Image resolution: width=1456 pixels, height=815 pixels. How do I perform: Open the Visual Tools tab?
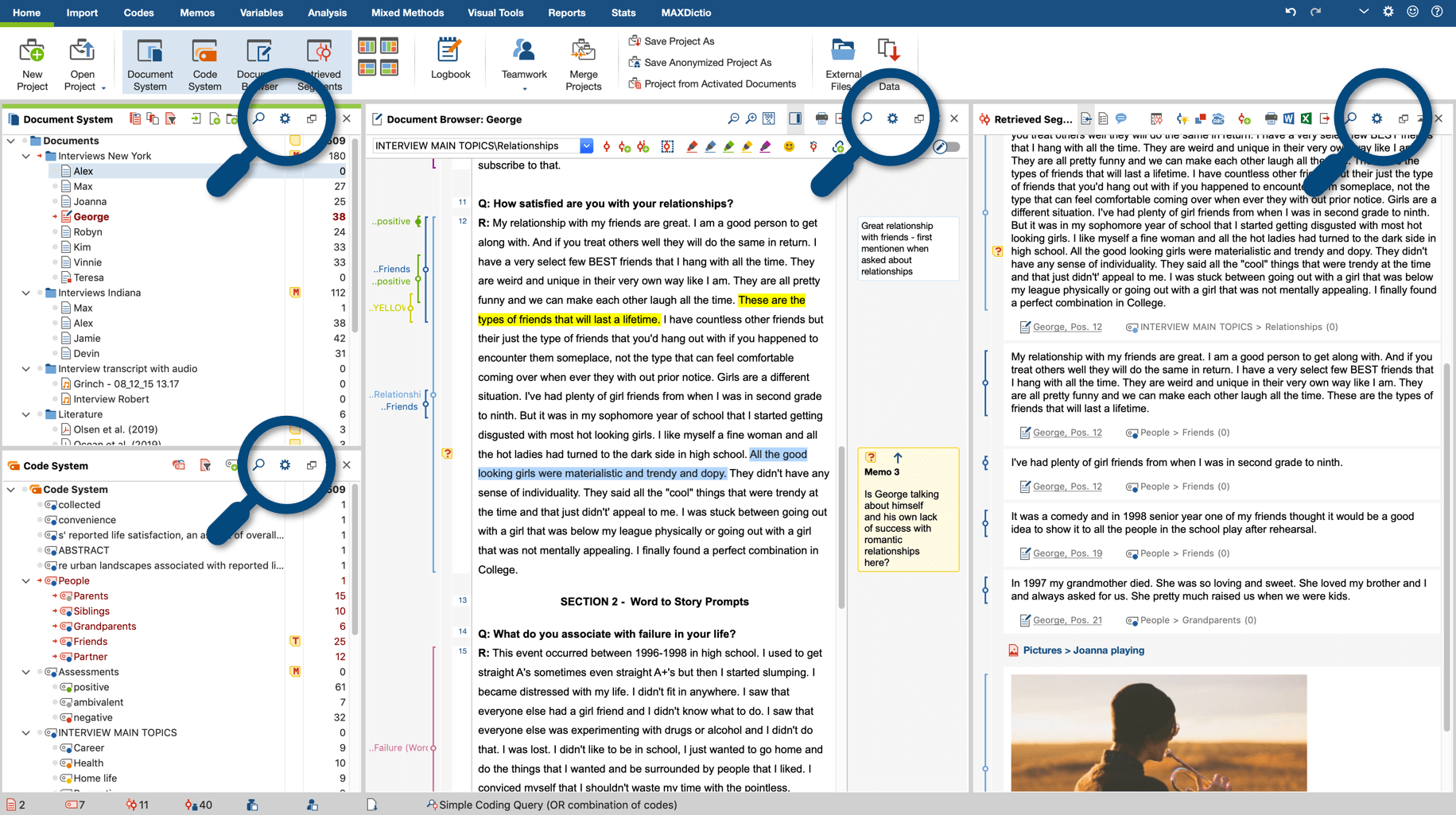coord(495,13)
